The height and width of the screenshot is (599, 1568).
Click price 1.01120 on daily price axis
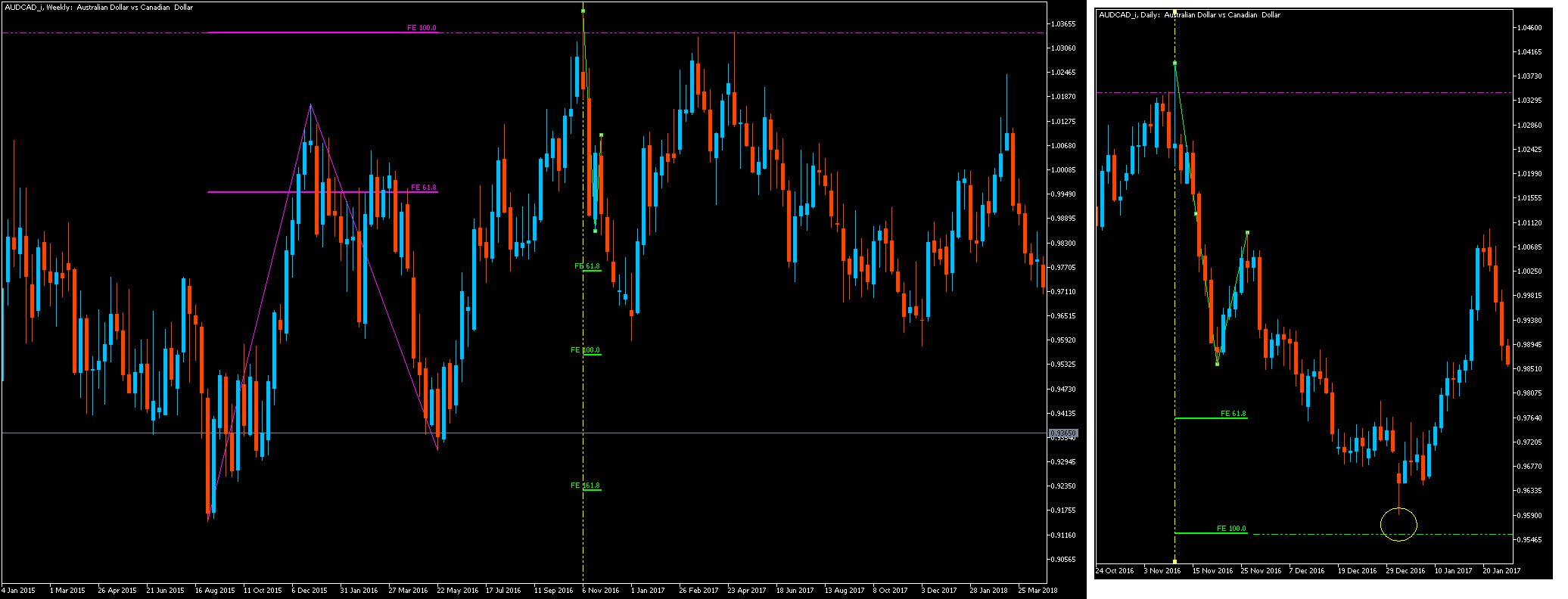point(1529,223)
